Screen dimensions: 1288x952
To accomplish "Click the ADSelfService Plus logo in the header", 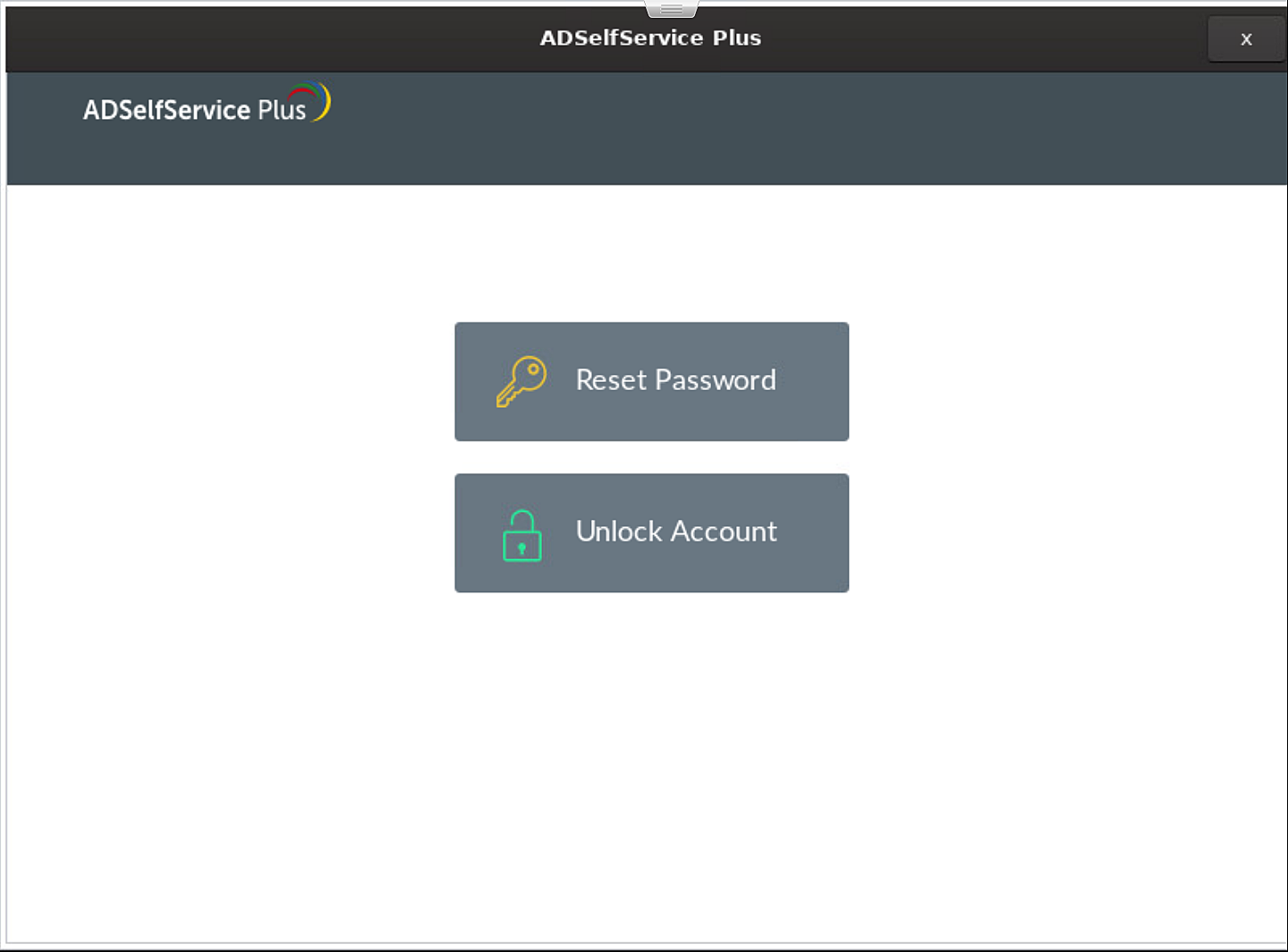I will (206, 107).
